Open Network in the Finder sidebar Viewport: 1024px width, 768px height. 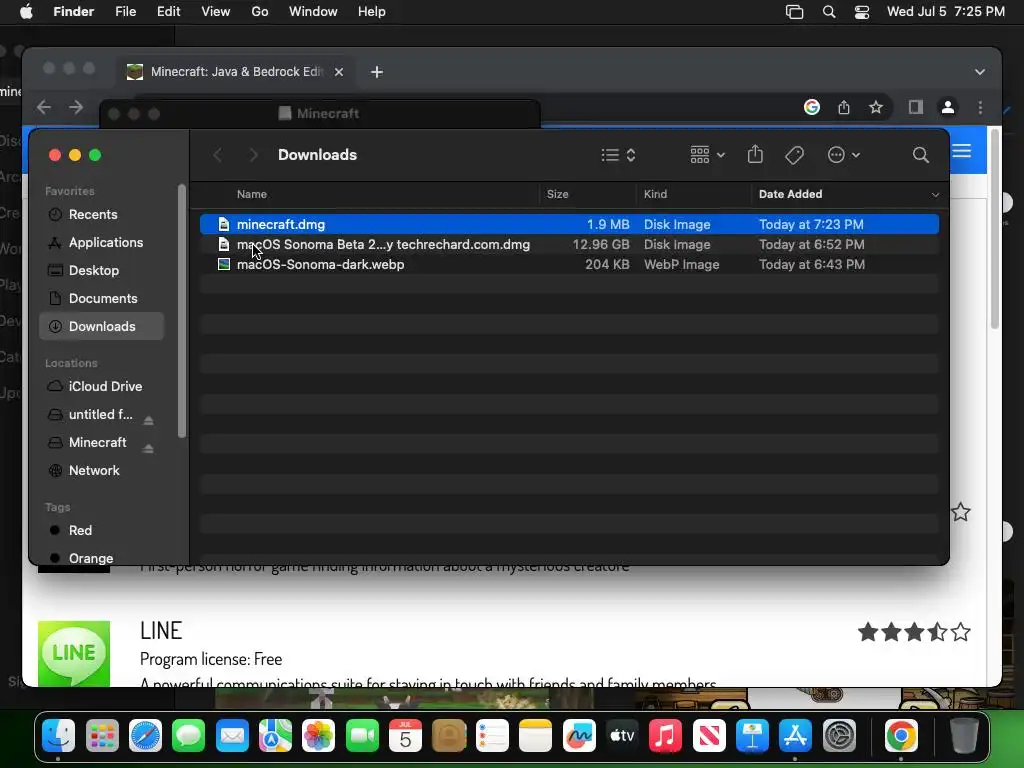102,470
